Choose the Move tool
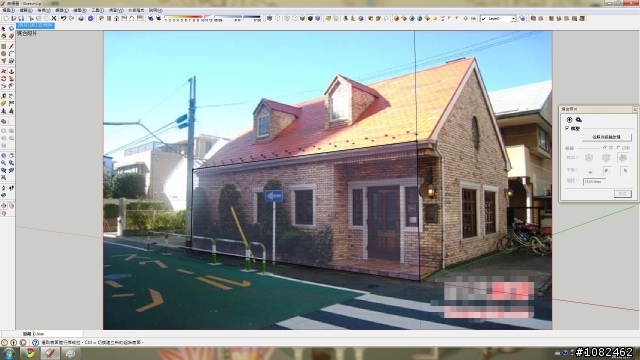The height and width of the screenshot is (360, 640). [4, 71]
